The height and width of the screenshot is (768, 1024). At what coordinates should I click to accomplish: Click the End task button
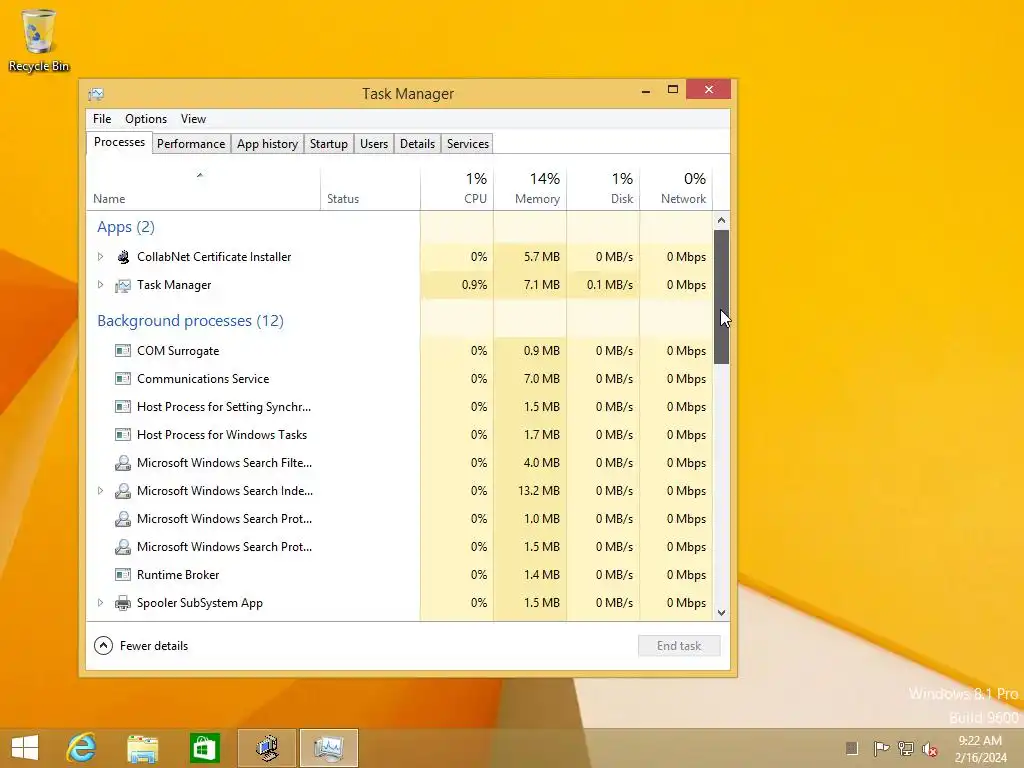click(x=679, y=646)
